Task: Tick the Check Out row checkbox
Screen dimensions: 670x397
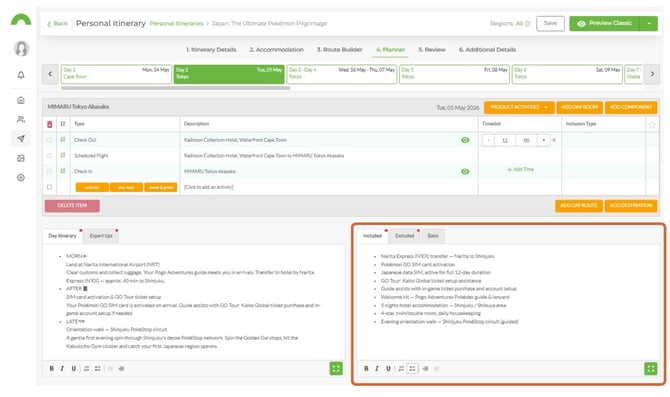Action: click(x=50, y=140)
